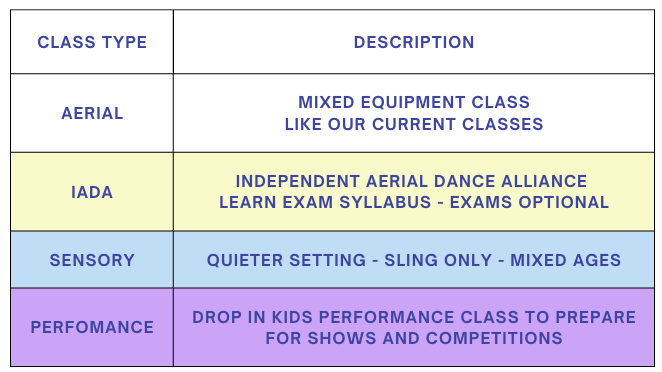The image size is (662, 372).
Task: Click the words SLING ONLY
Action: click(x=438, y=260)
